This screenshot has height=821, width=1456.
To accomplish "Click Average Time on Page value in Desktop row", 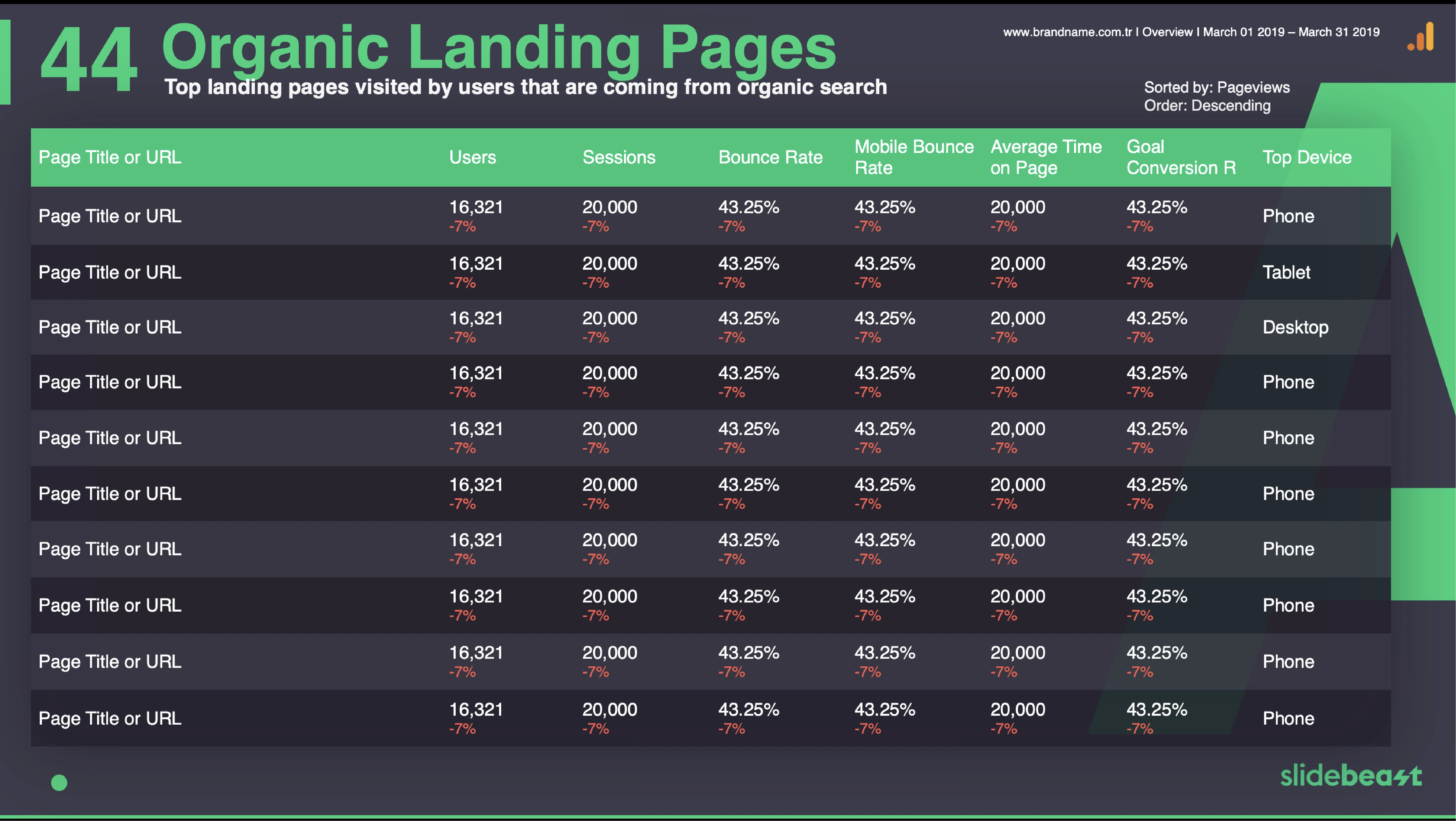I will [1018, 318].
